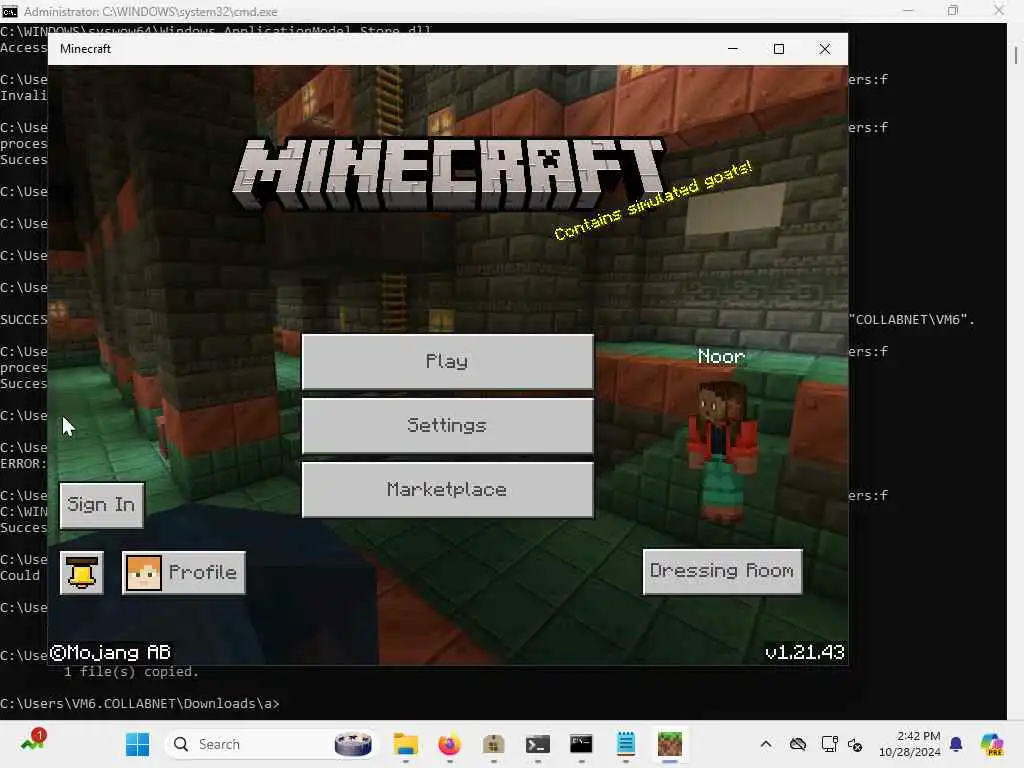Screen dimensions: 1024x768
Task: Open the terminal prompt taskbar icon
Action: click(x=537, y=744)
